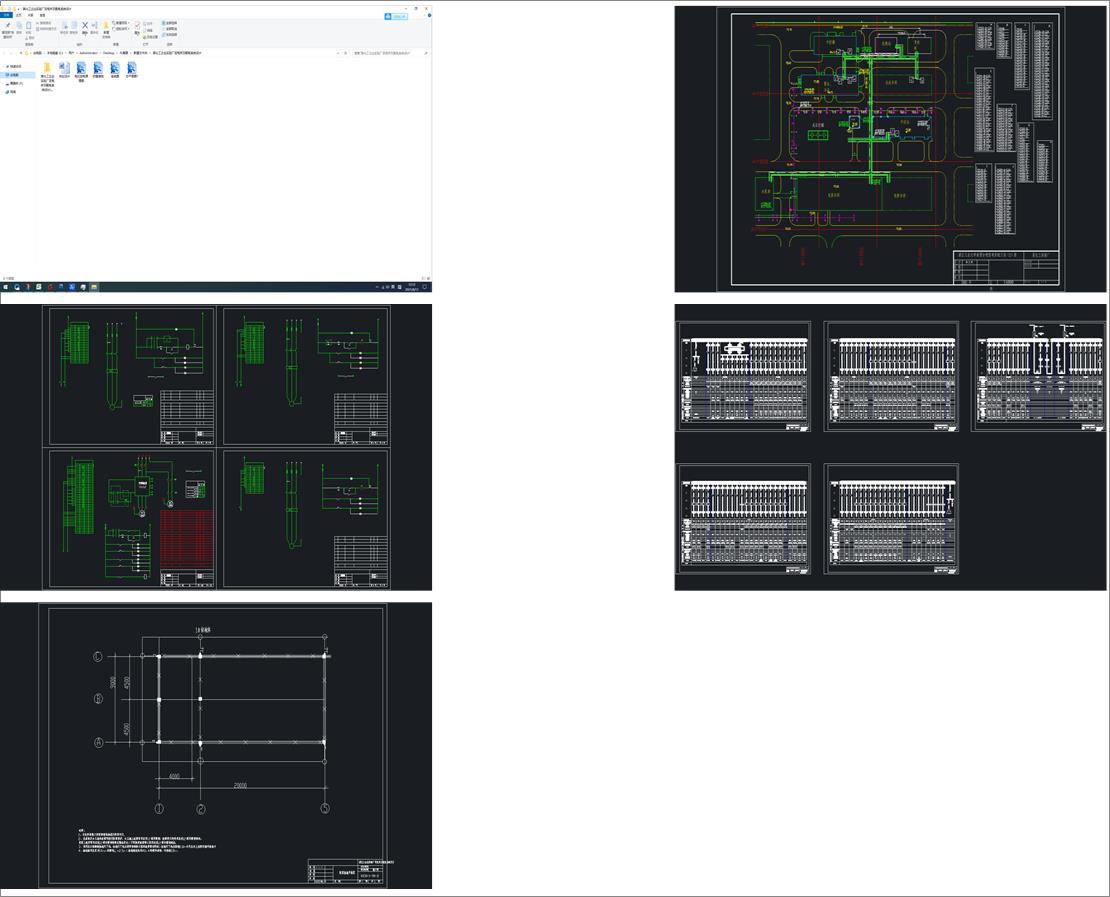Click Desktop in the address bar path
Screen dimensions: 1110x897
(x=108, y=52)
